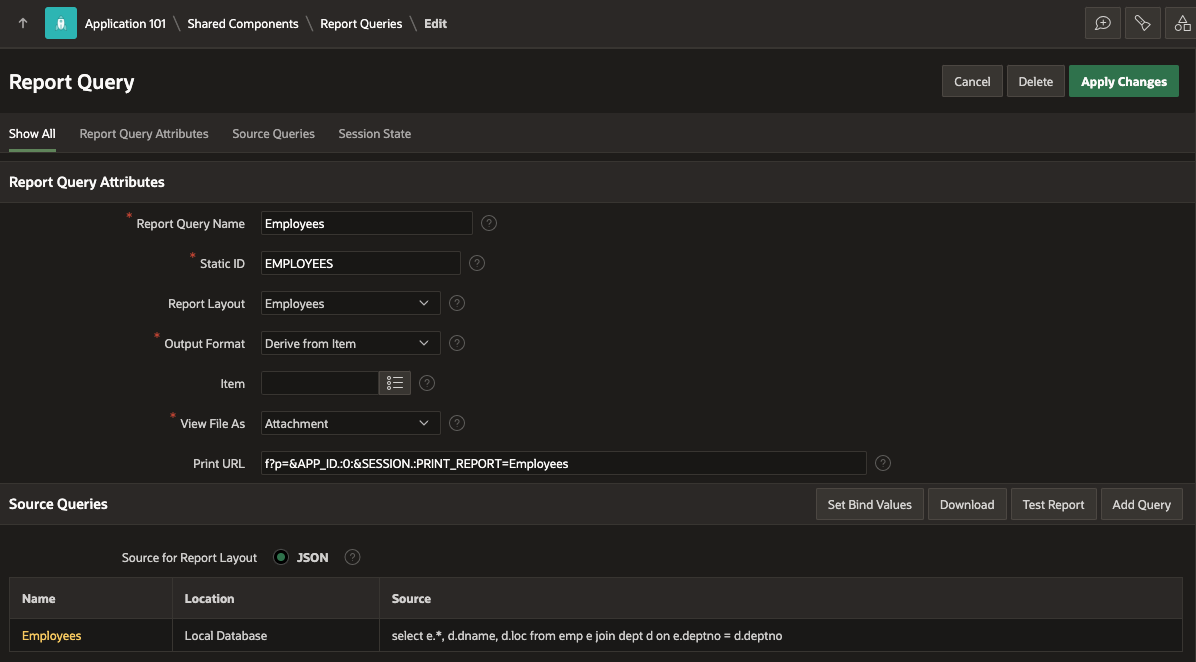Open the Employees query link
The height and width of the screenshot is (662, 1196).
click(x=51, y=635)
